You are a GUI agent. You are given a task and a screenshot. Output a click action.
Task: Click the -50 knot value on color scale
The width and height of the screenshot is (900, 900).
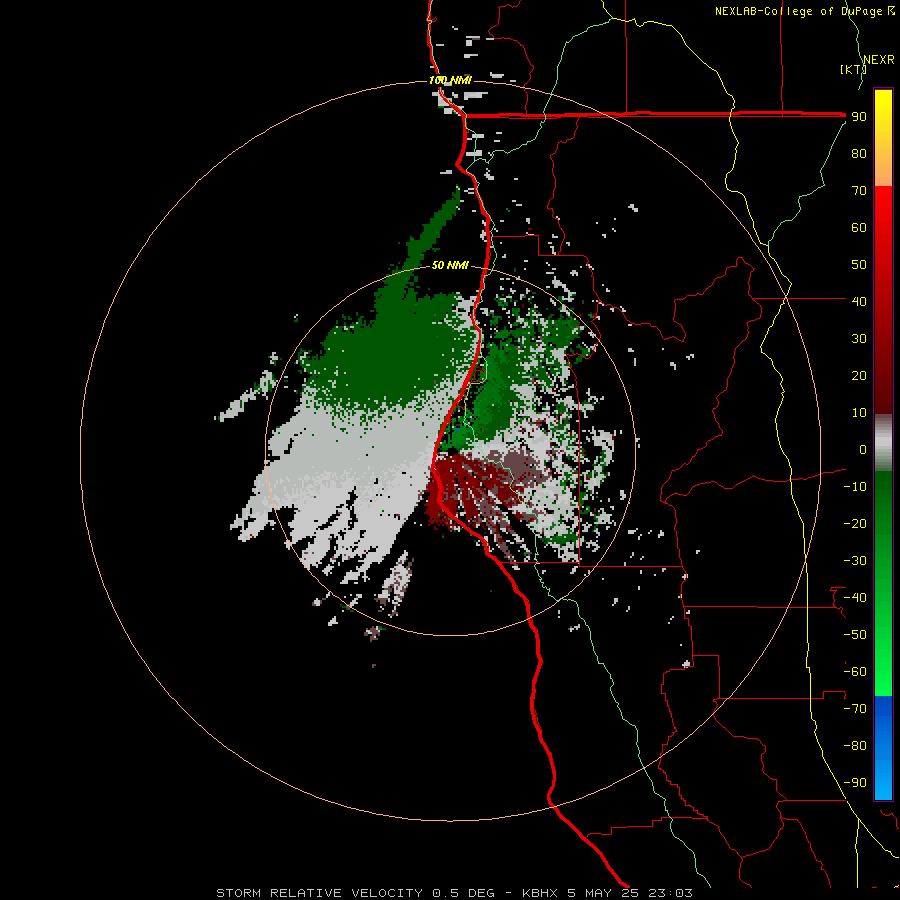tap(855, 635)
